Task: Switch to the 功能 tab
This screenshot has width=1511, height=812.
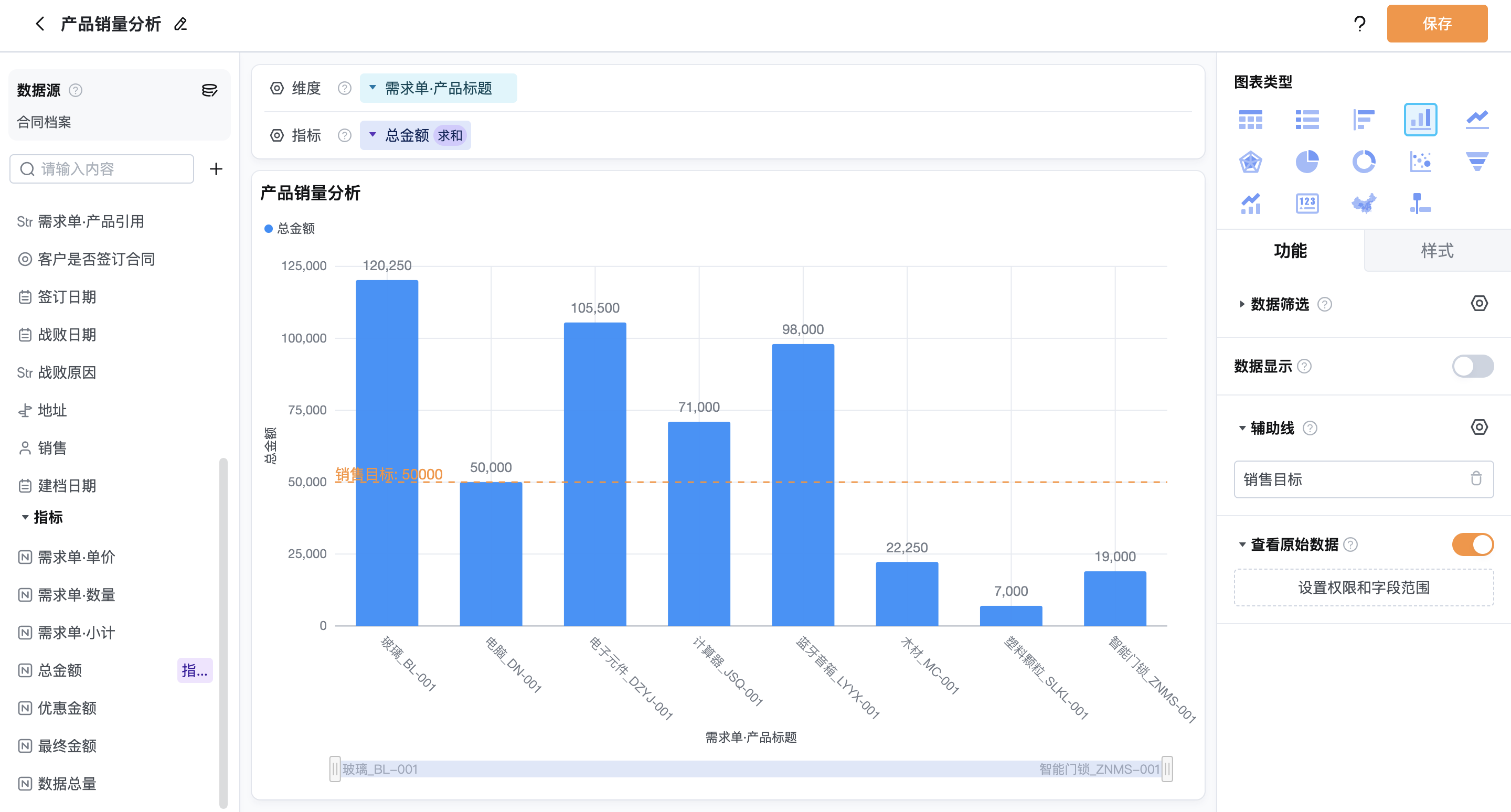Action: coord(1290,250)
